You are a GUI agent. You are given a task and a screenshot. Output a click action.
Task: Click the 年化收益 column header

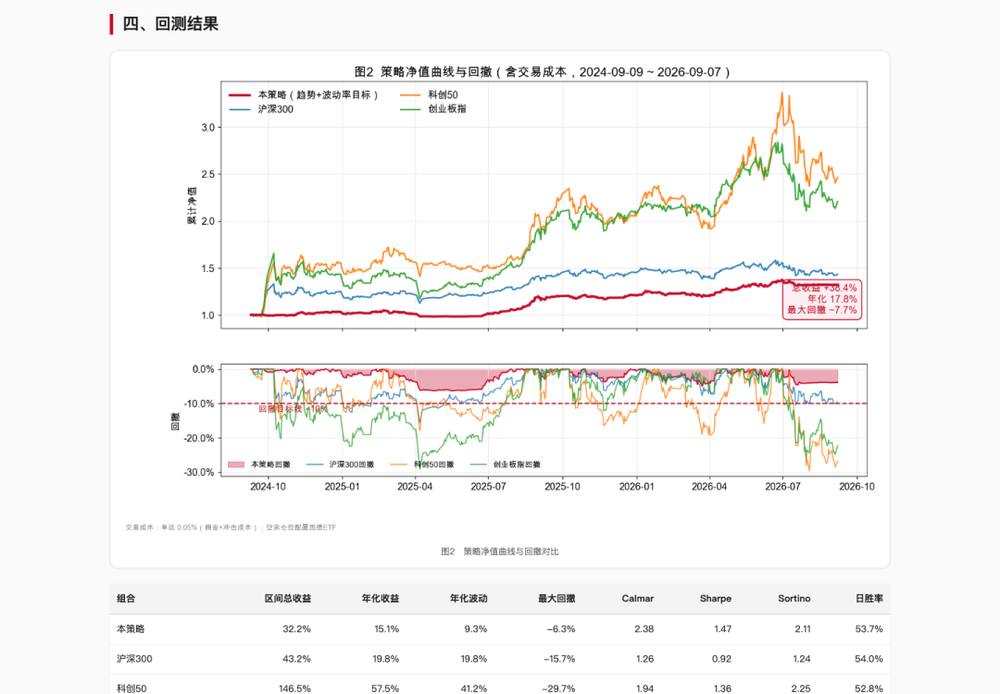point(380,598)
